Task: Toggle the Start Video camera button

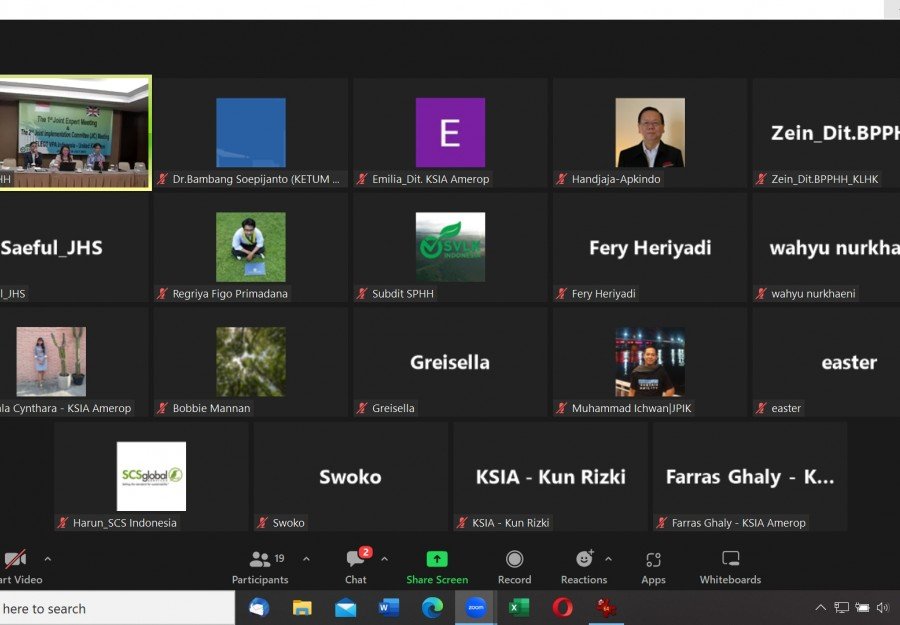Action: click(x=16, y=566)
